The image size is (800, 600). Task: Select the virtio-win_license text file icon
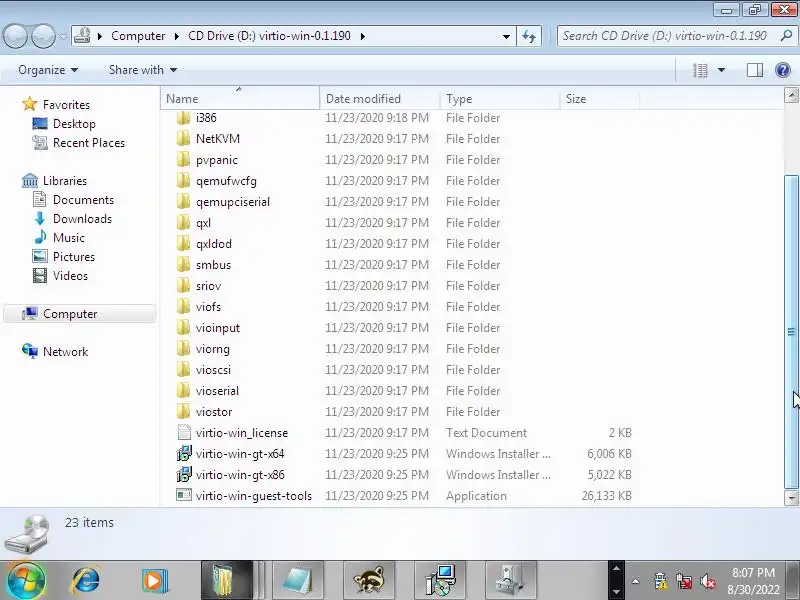point(184,433)
